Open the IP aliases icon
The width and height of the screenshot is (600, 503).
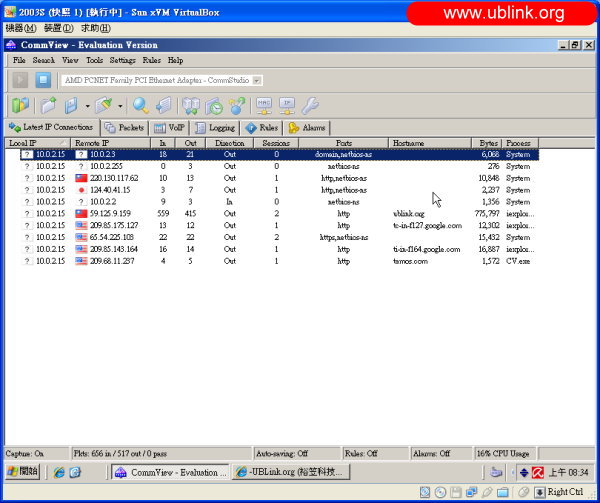(x=287, y=106)
